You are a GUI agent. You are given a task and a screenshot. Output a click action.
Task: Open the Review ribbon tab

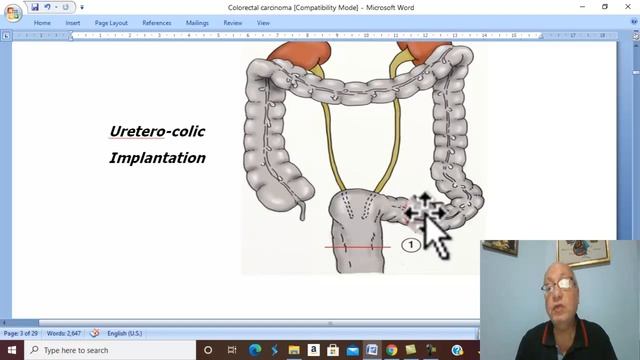pos(233,23)
